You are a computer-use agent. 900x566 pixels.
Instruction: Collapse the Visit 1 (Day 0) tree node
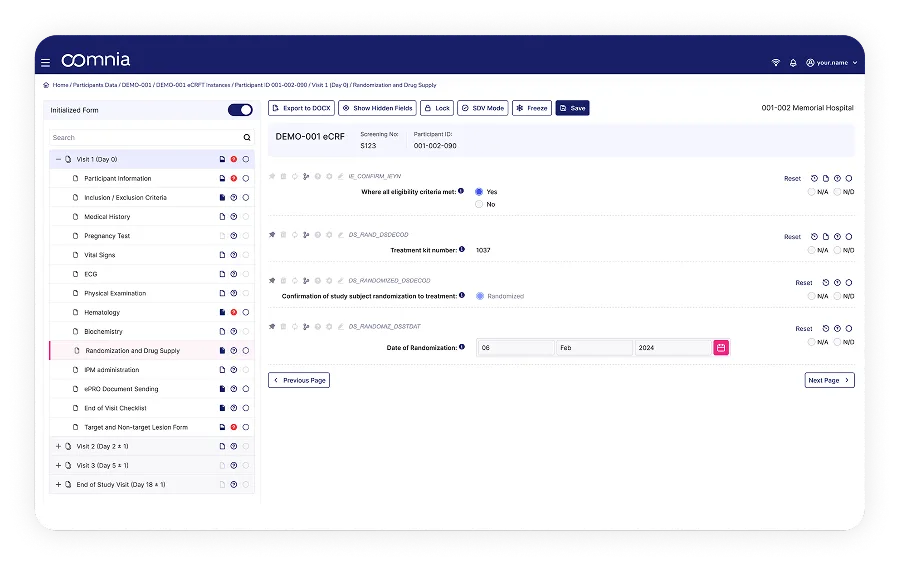58,159
